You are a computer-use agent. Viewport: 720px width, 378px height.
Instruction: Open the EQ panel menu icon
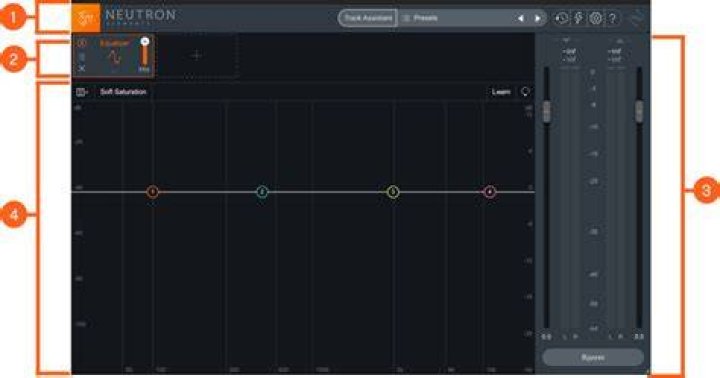[x=82, y=92]
